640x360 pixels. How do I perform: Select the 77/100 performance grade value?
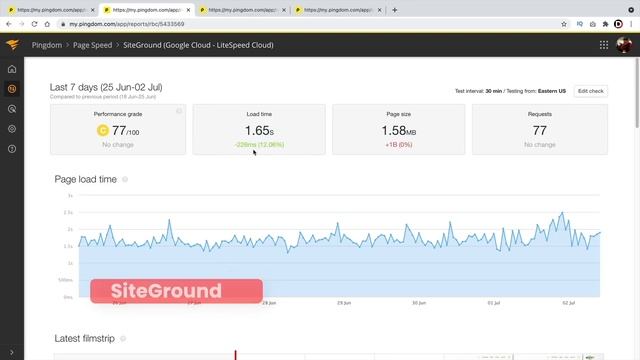pyautogui.click(x=126, y=131)
